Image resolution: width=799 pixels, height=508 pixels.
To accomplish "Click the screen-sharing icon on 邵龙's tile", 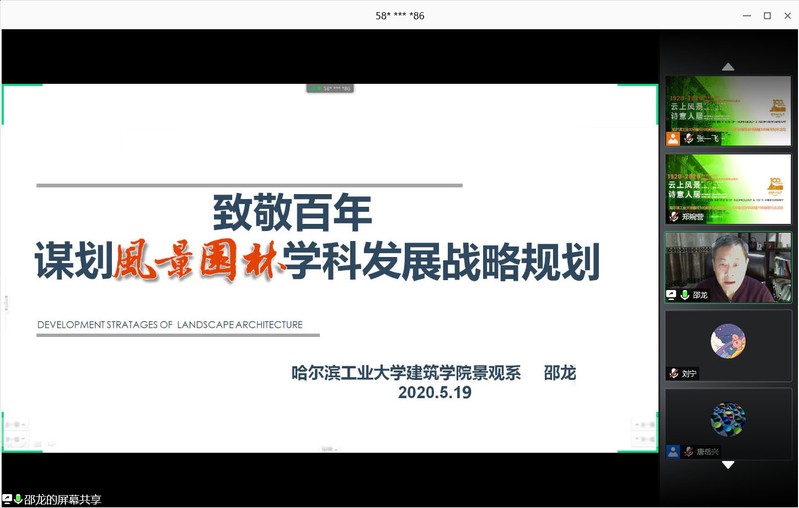I will 672,295.
